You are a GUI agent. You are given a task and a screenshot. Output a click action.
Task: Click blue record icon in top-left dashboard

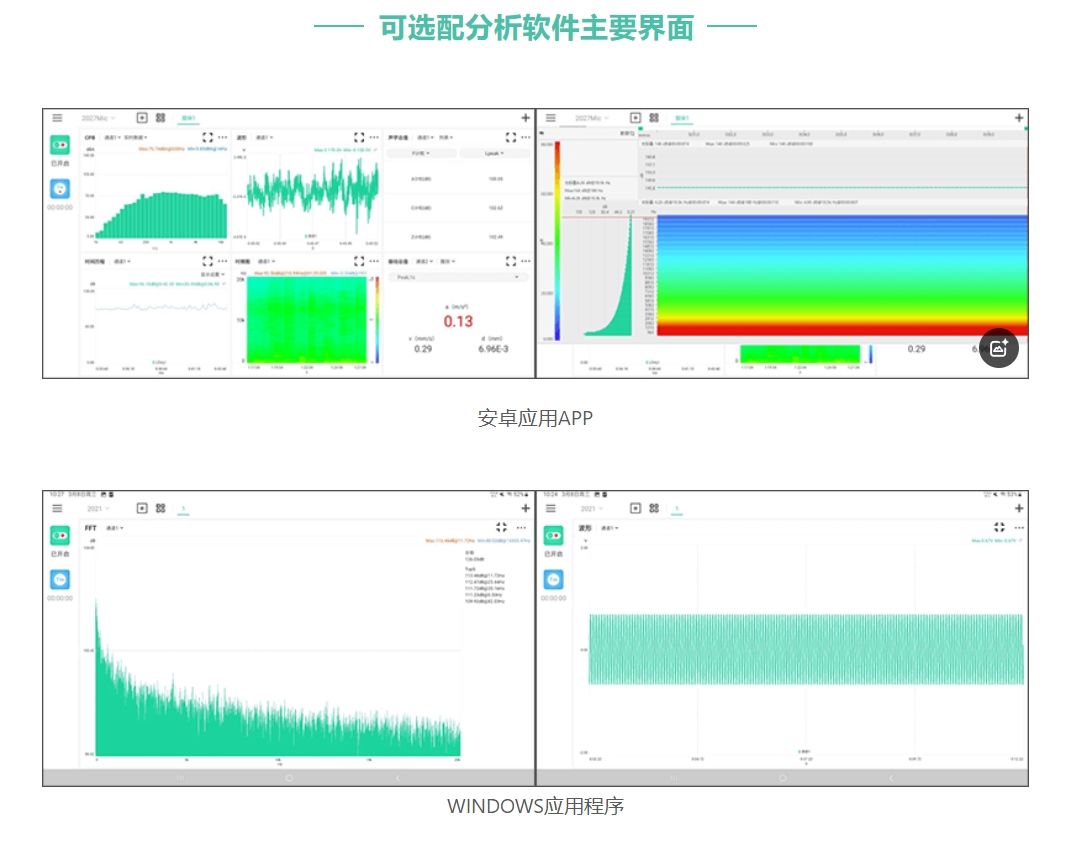coord(61,188)
